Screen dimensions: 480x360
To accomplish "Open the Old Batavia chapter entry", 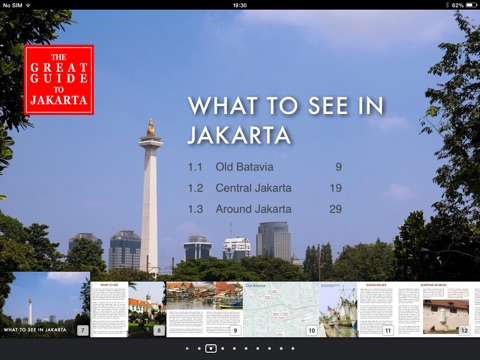I will pyautogui.click(x=265, y=167).
